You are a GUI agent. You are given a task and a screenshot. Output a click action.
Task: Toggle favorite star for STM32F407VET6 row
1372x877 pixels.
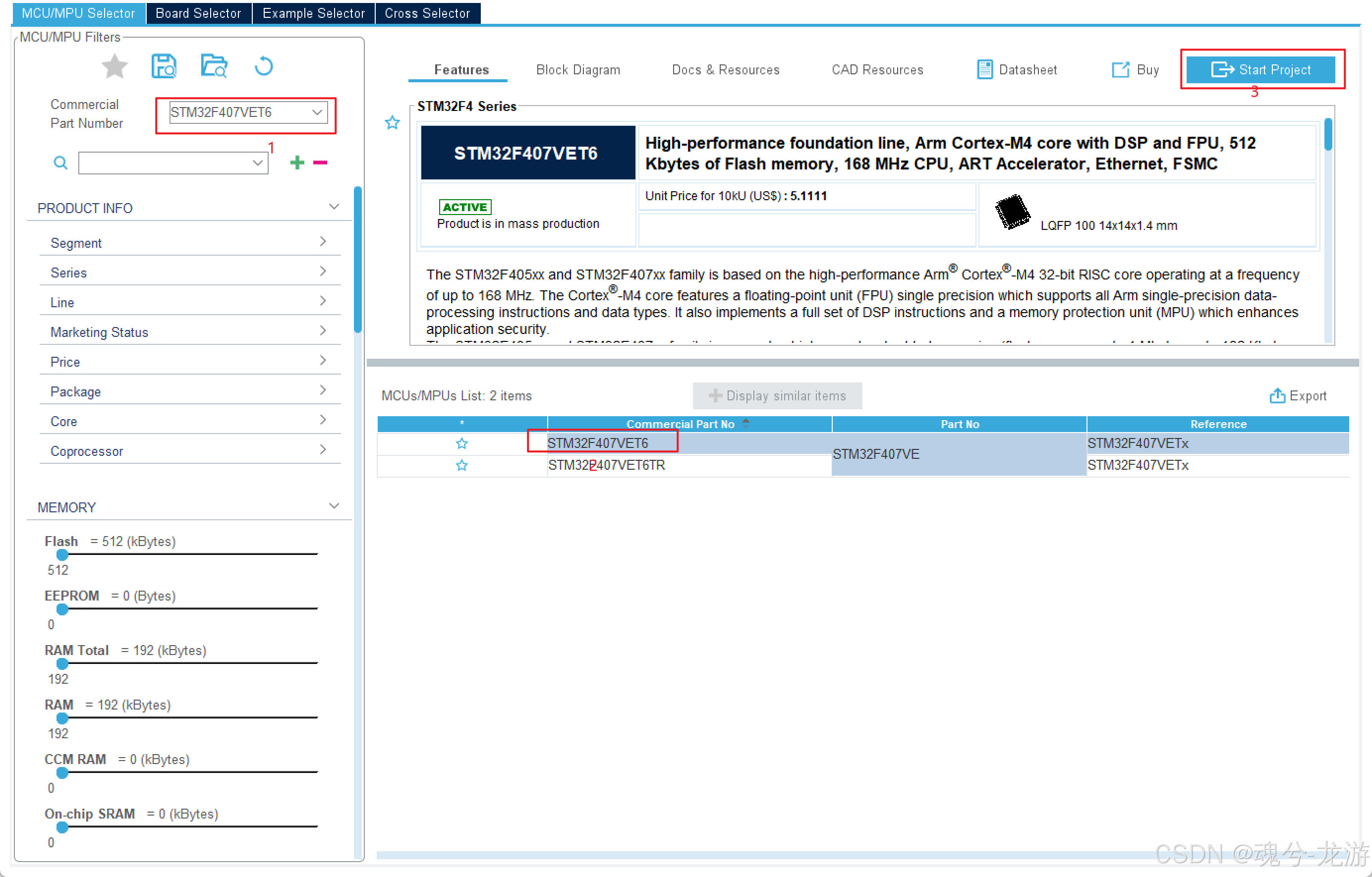(x=461, y=443)
